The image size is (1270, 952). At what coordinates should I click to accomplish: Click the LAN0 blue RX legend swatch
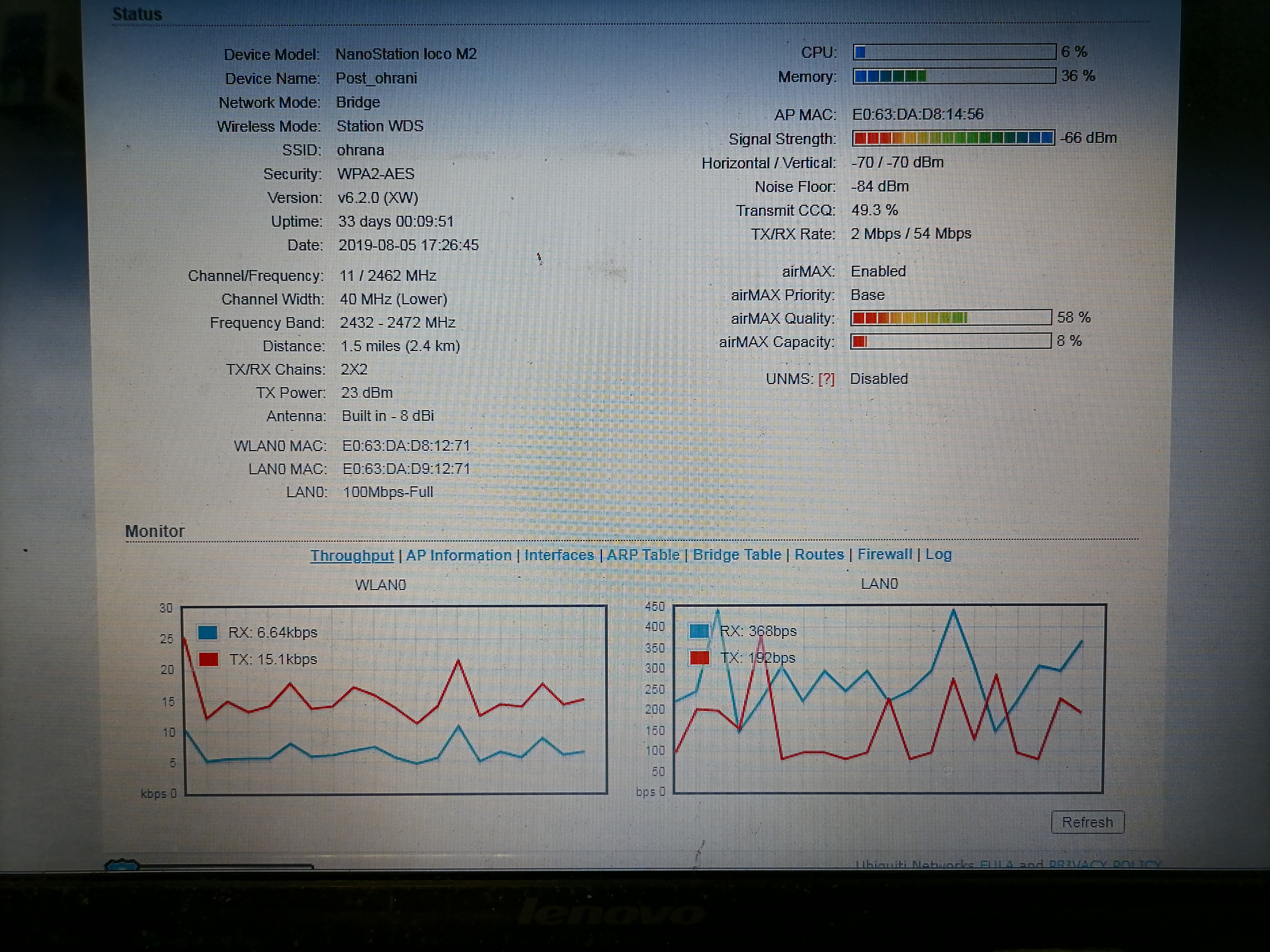[x=699, y=631]
